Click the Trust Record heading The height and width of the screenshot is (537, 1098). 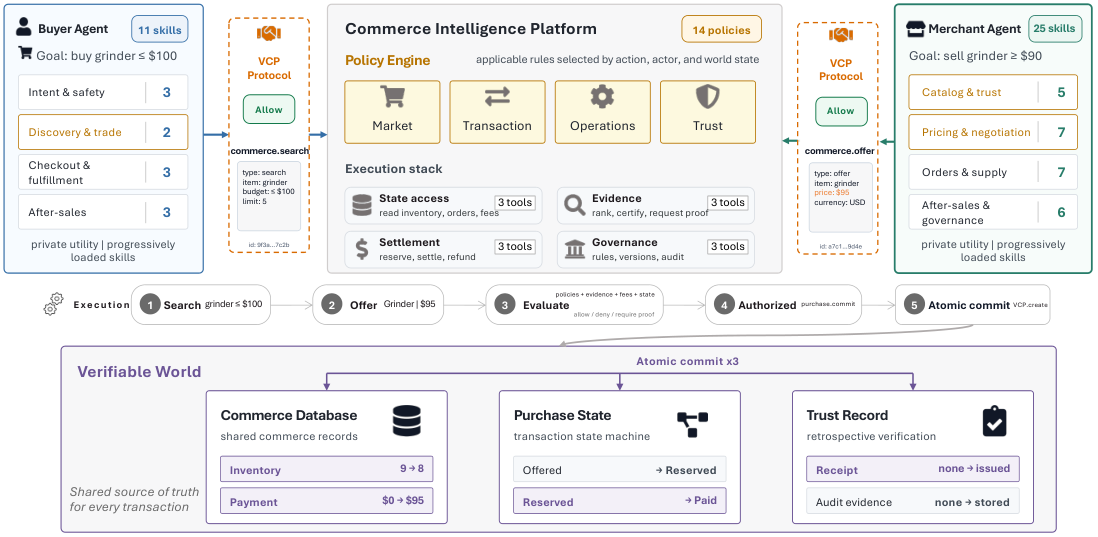pos(847,415)
